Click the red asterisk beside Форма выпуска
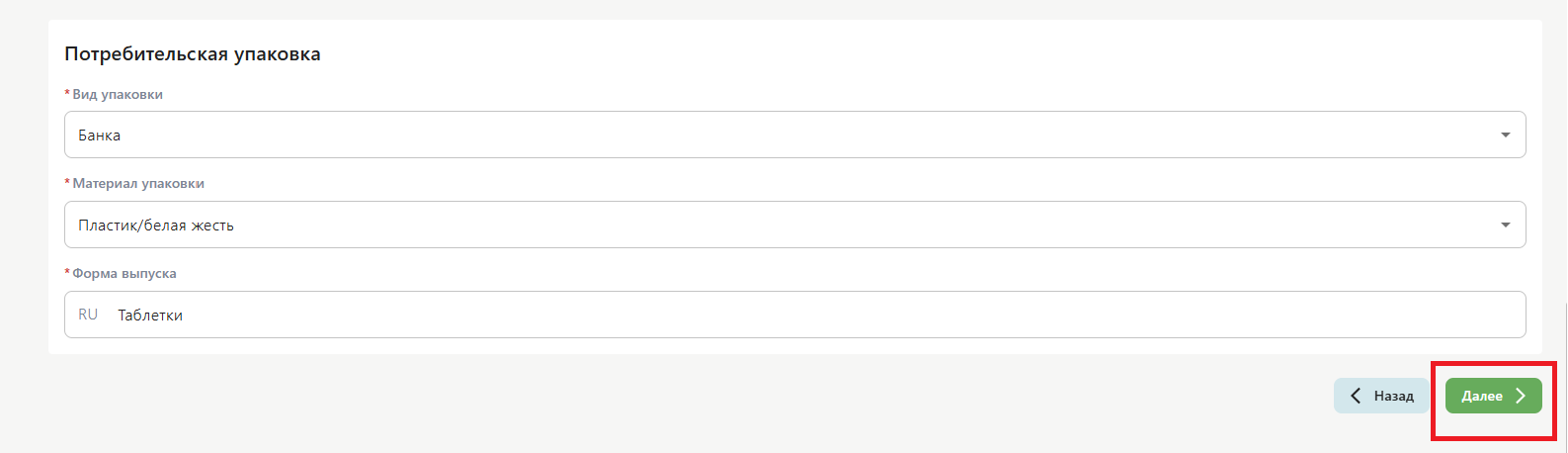This screenshot has width=1568, height=453. click(x=67, y=273)
